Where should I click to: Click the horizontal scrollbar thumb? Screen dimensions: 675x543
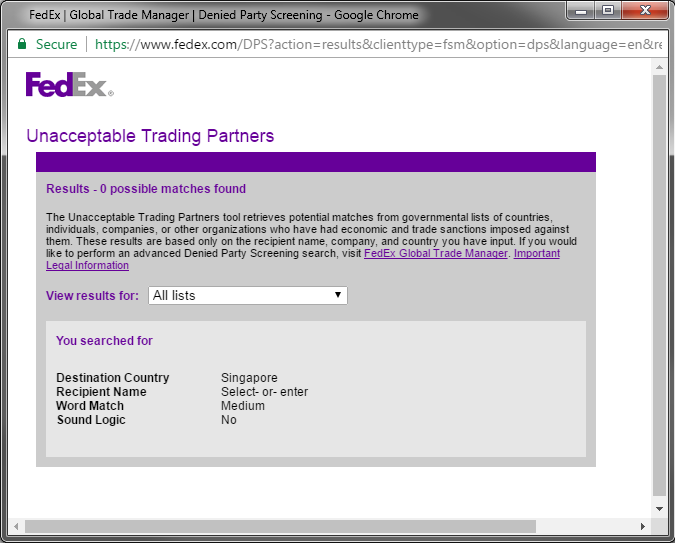pos(280,526)
